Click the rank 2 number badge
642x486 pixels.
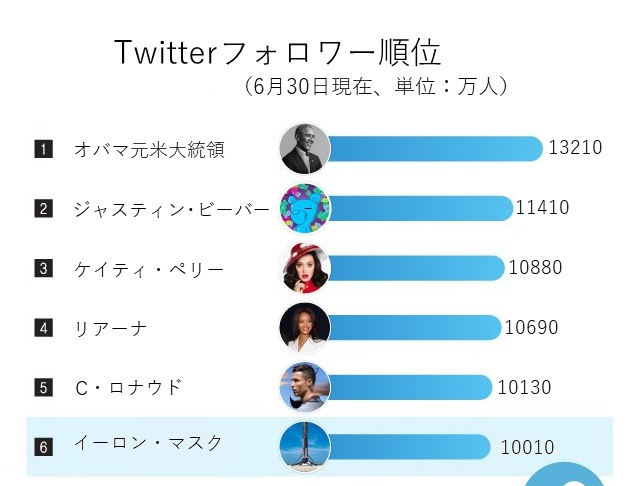[43, 209]
